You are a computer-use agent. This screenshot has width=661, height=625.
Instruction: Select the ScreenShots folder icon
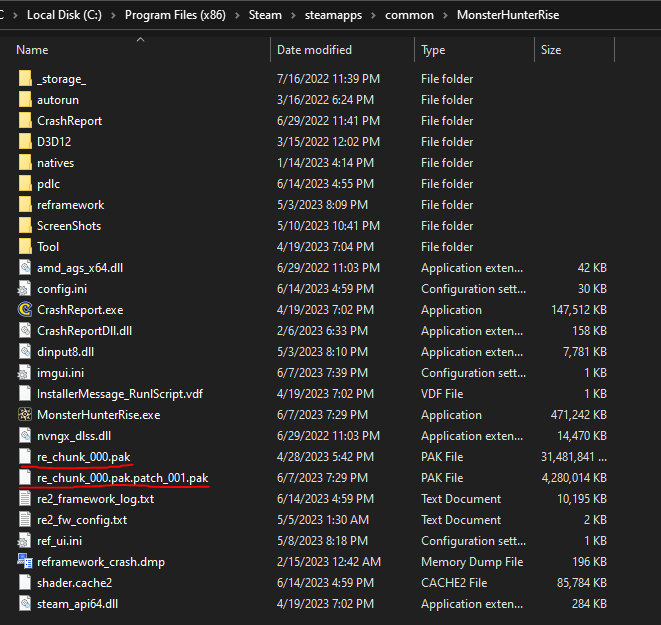pyautogui.click(x=25, y=226)
